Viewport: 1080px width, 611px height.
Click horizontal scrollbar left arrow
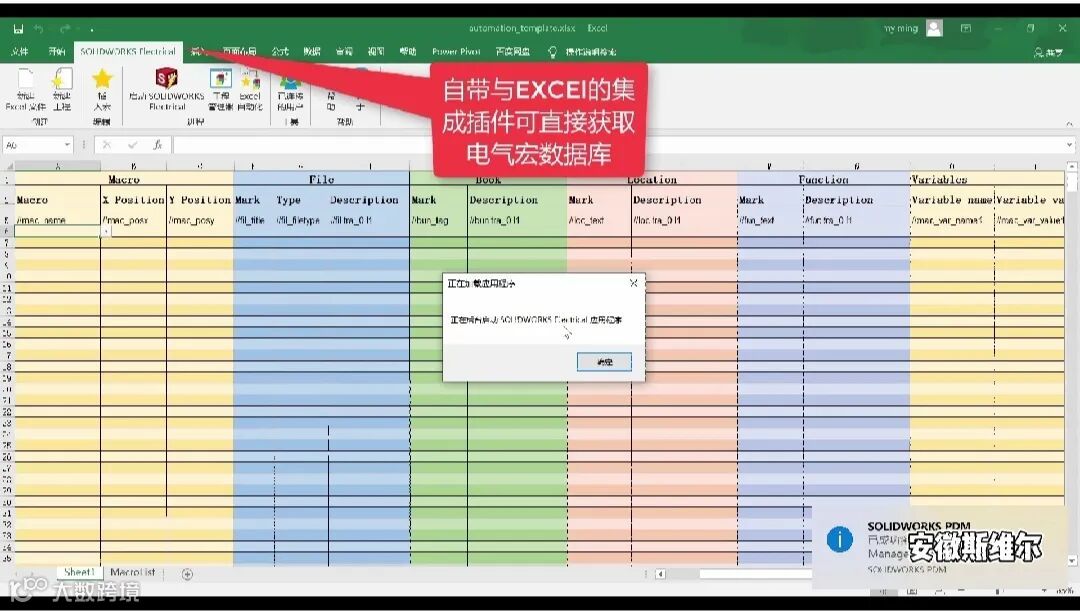pyautogui.click(x=660, y=574)
